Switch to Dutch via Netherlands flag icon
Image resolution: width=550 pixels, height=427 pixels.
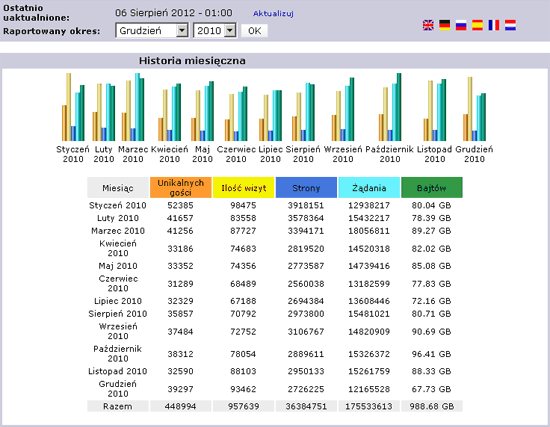[510, 25]
